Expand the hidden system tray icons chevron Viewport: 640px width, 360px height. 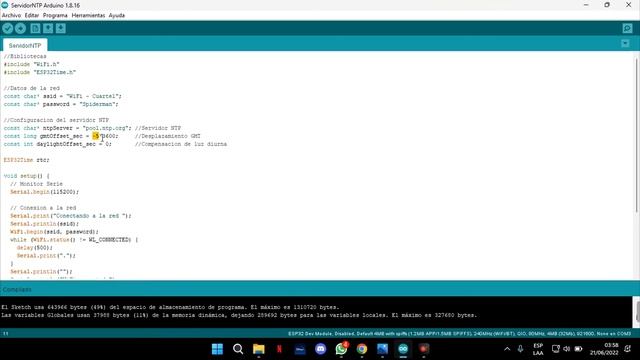(507, 349)
